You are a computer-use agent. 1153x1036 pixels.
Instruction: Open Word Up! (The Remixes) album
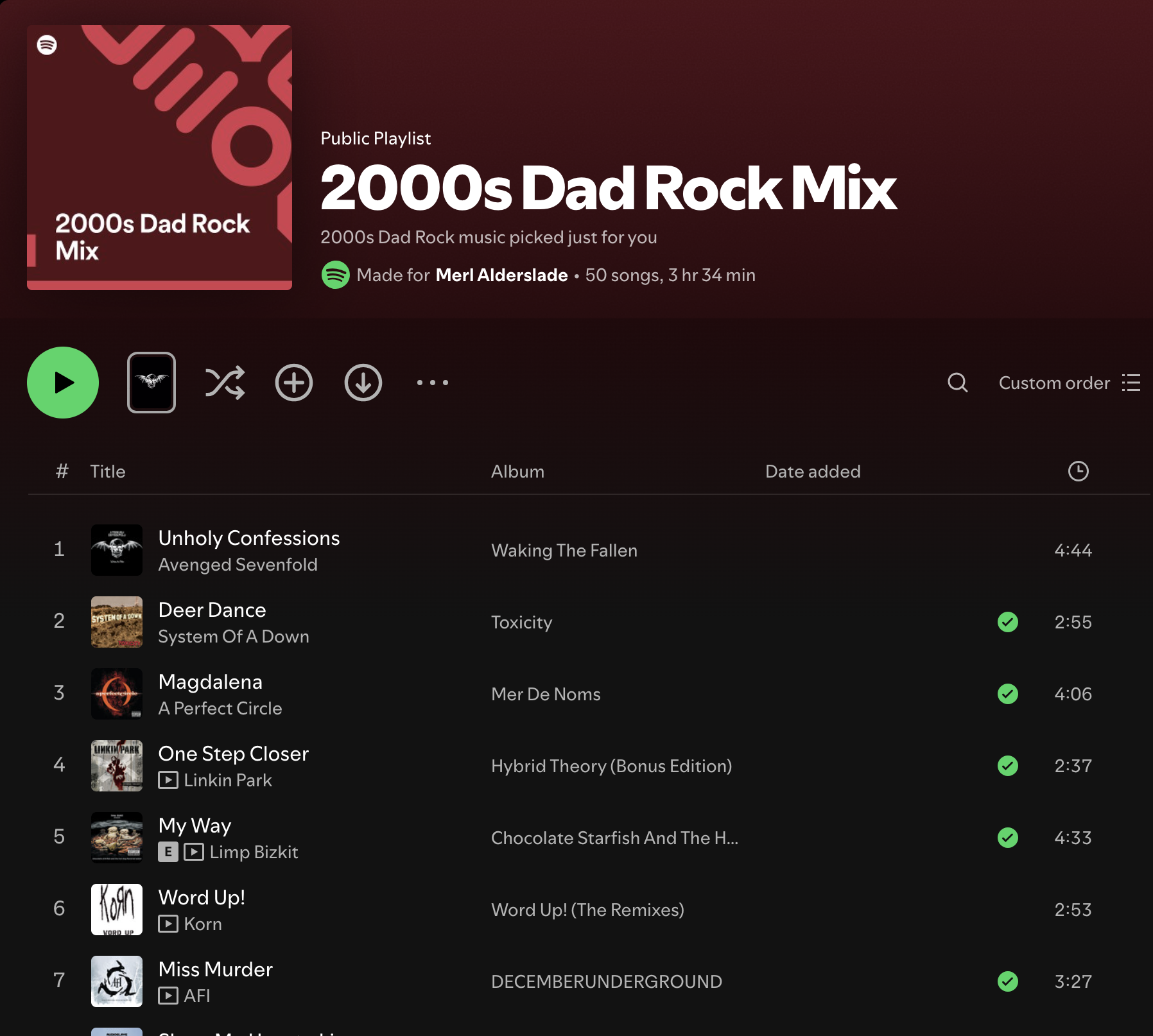click(587, 910)
